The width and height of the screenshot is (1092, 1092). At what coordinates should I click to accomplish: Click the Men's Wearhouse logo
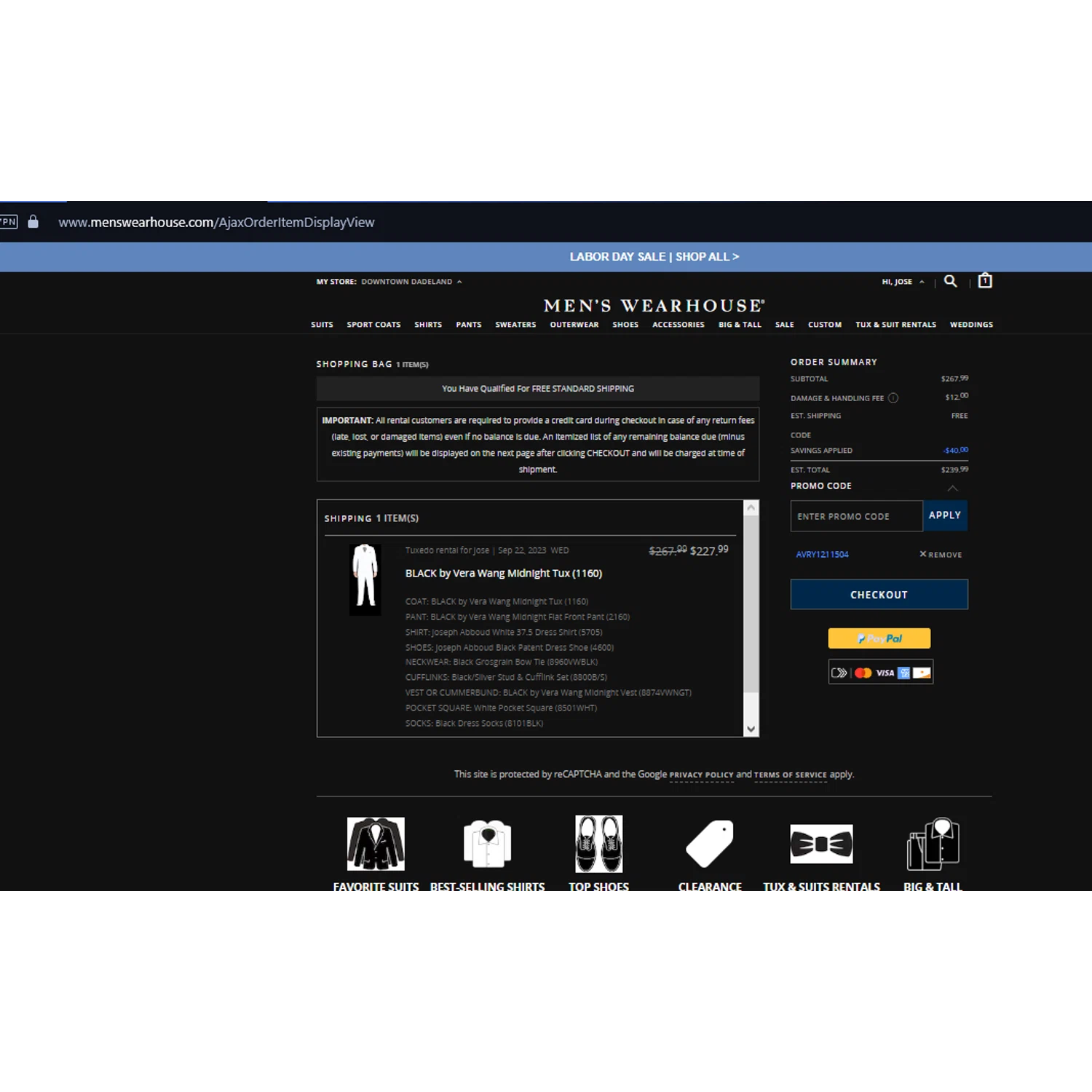pyautogui.click(x=654, y=306)
